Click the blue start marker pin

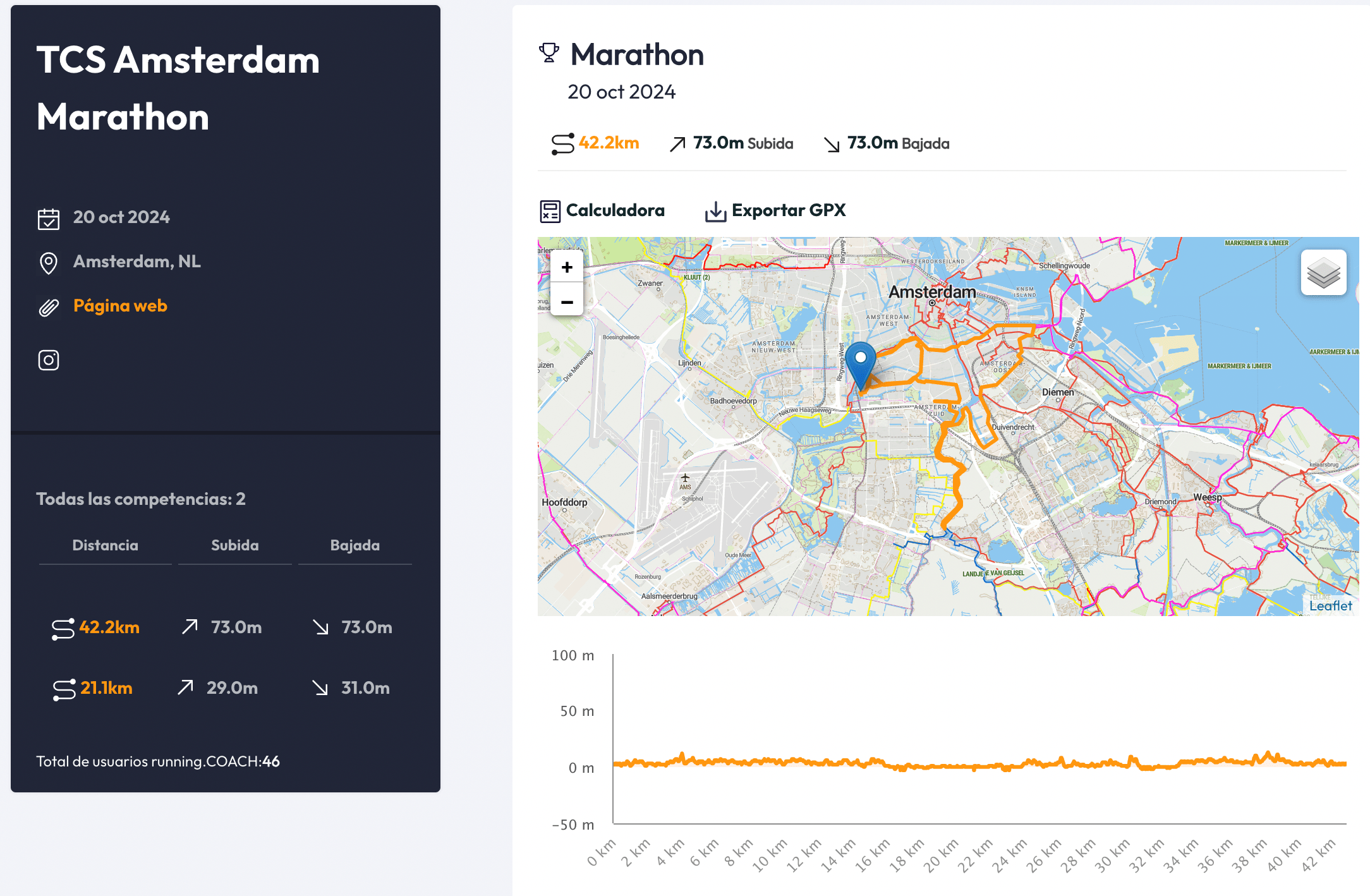[860, 363]
